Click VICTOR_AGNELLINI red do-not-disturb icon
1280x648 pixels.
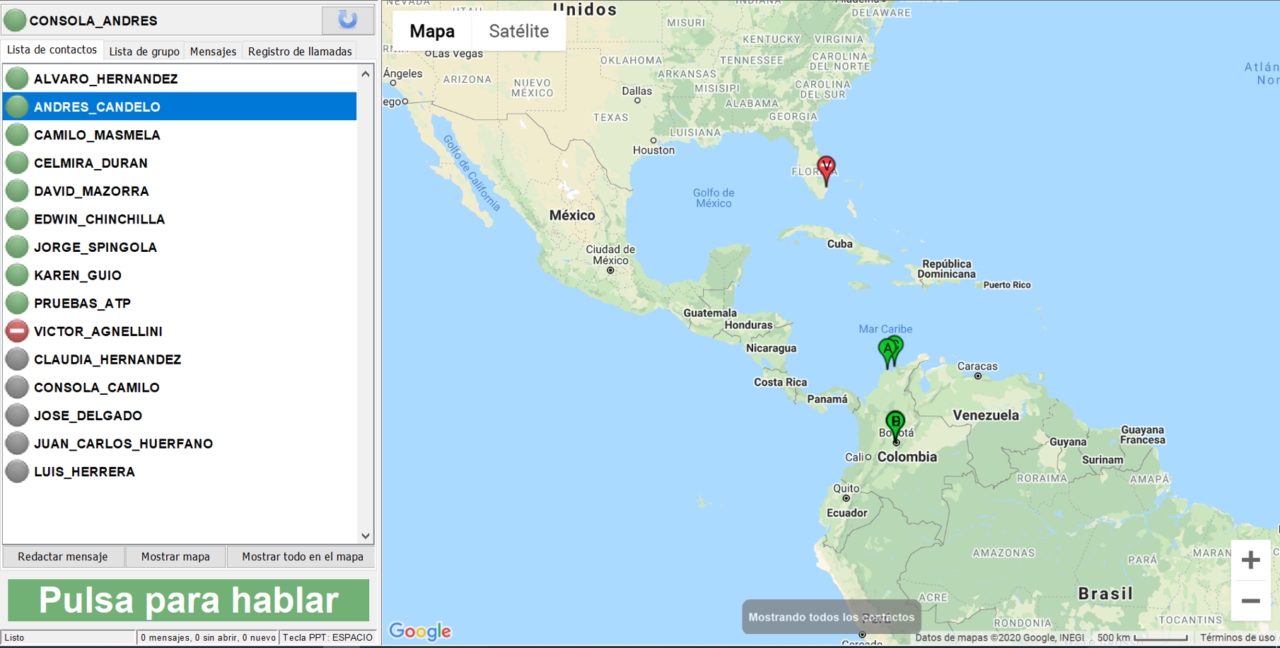click(17, 331)
